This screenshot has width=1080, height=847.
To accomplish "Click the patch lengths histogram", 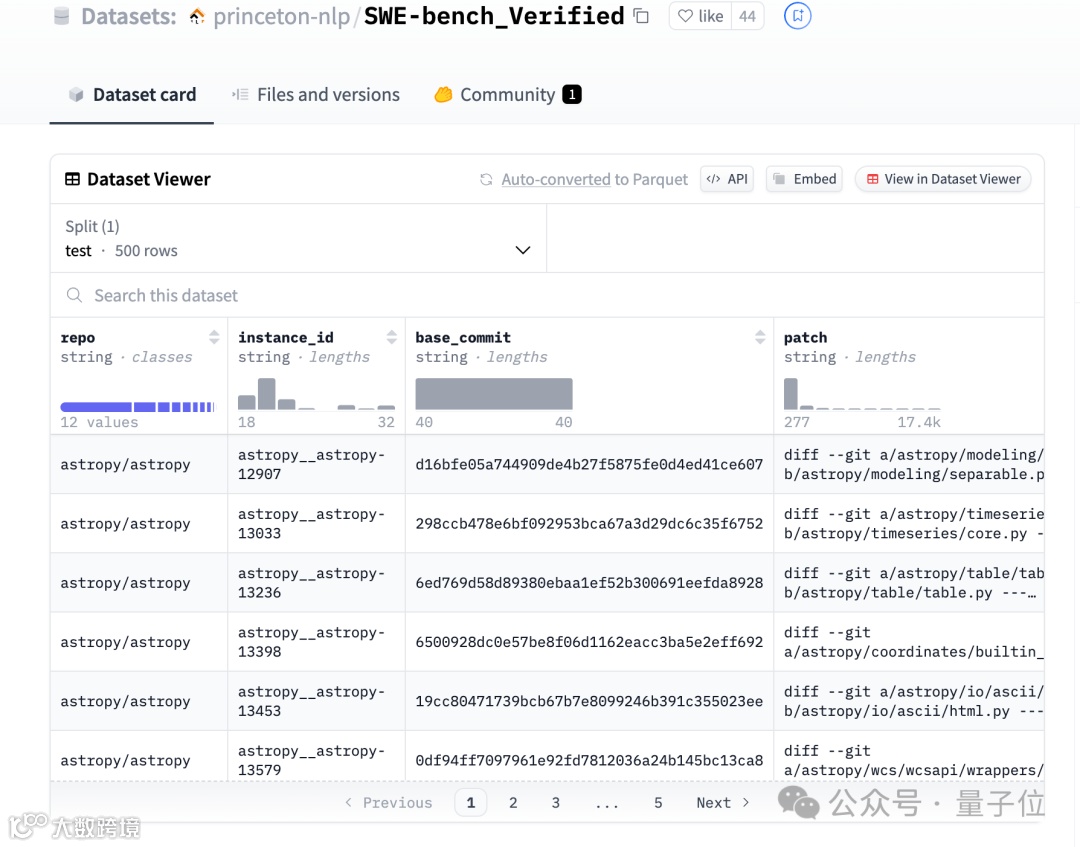I will point(862,394).
